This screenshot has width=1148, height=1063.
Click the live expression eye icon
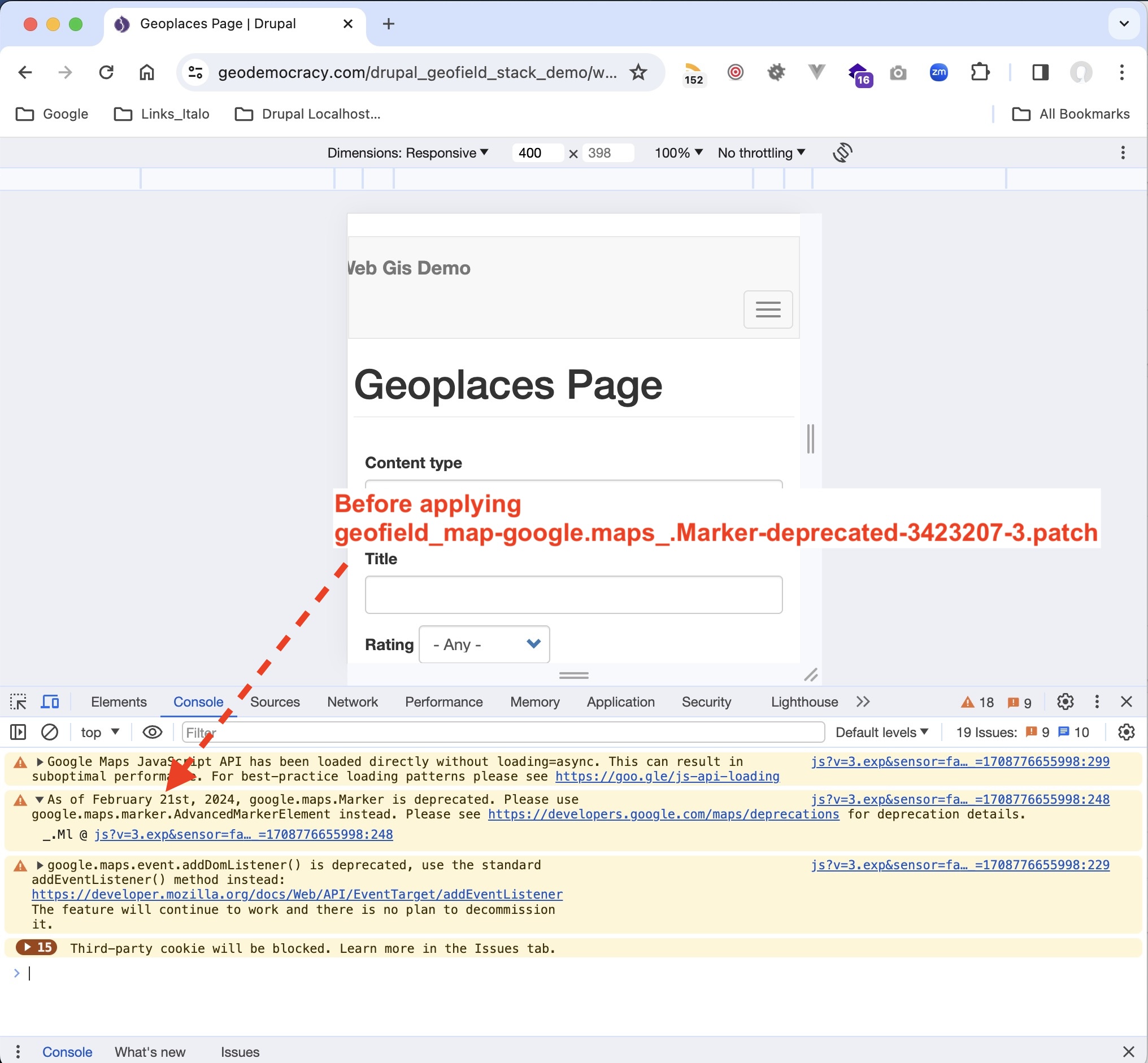[152, 732]
